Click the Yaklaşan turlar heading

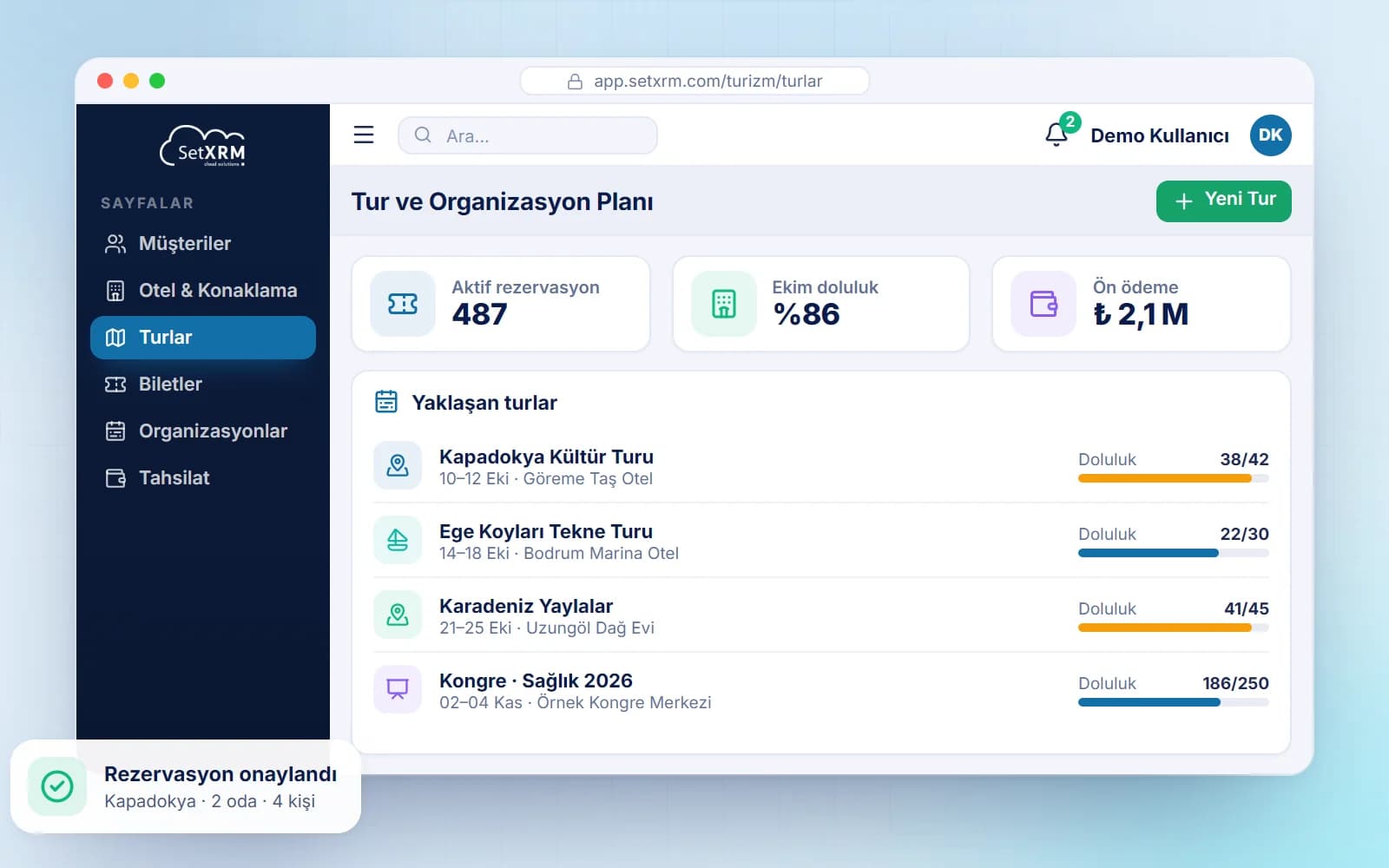click(x=484, y=403)
